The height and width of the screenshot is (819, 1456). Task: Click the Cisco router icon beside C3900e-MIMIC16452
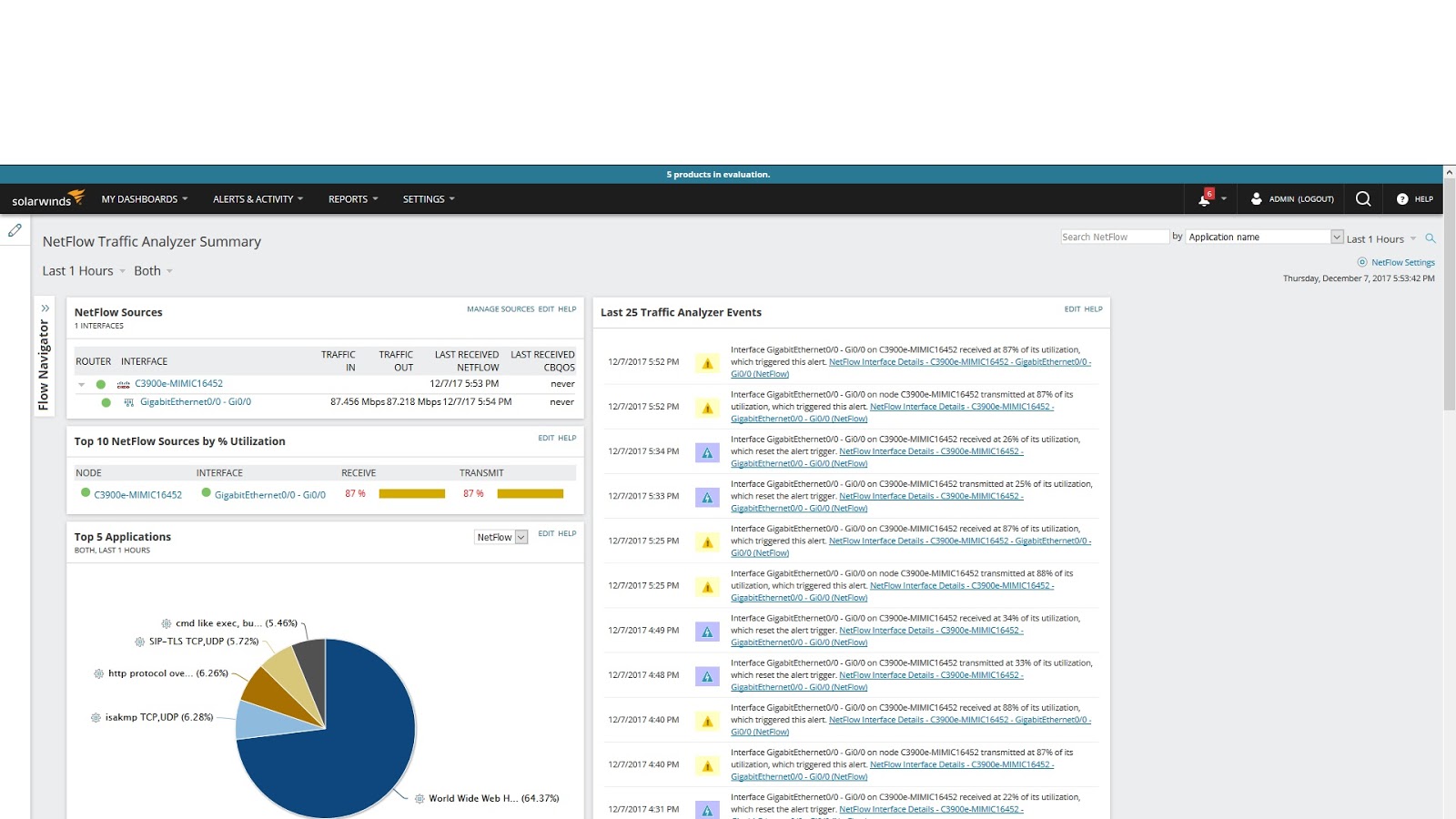pyautogui.click(x=123, y=383)
